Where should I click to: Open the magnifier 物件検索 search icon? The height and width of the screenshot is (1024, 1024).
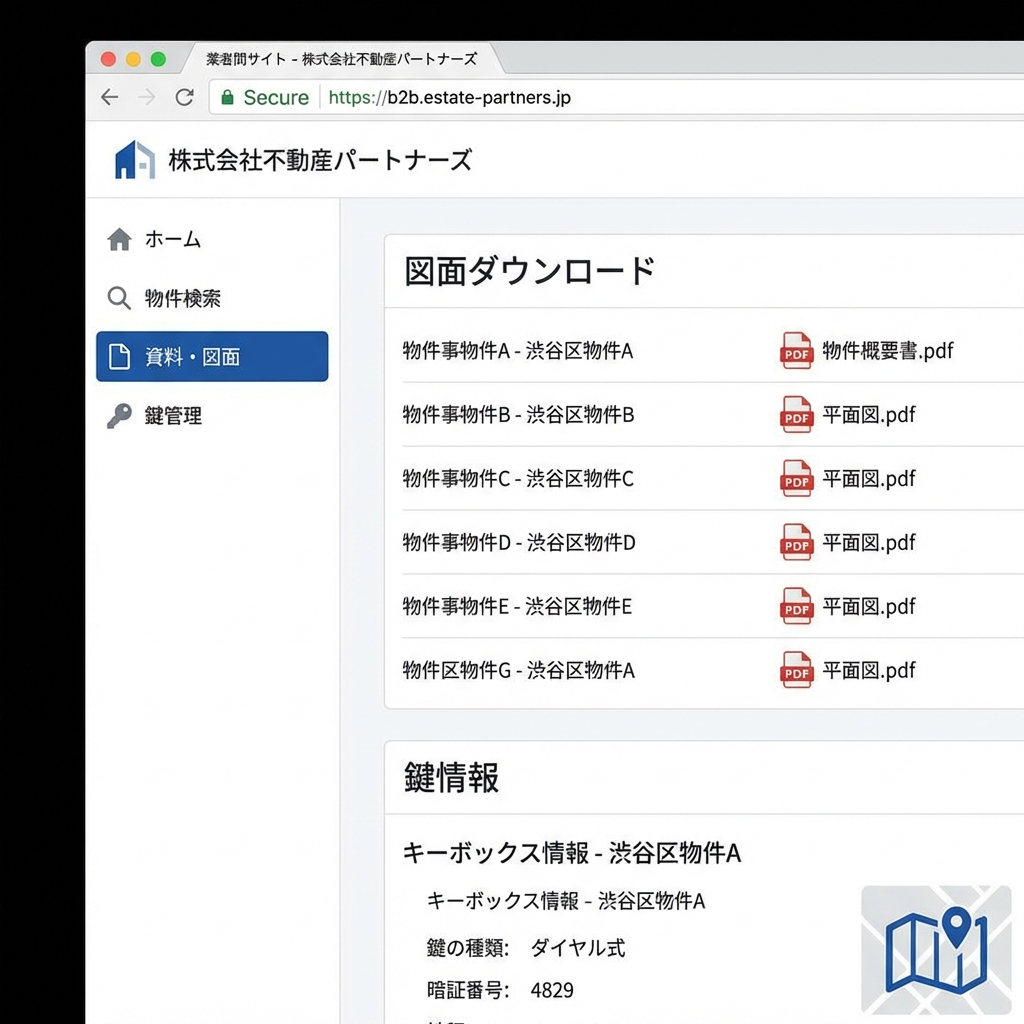tap(119, 298)
